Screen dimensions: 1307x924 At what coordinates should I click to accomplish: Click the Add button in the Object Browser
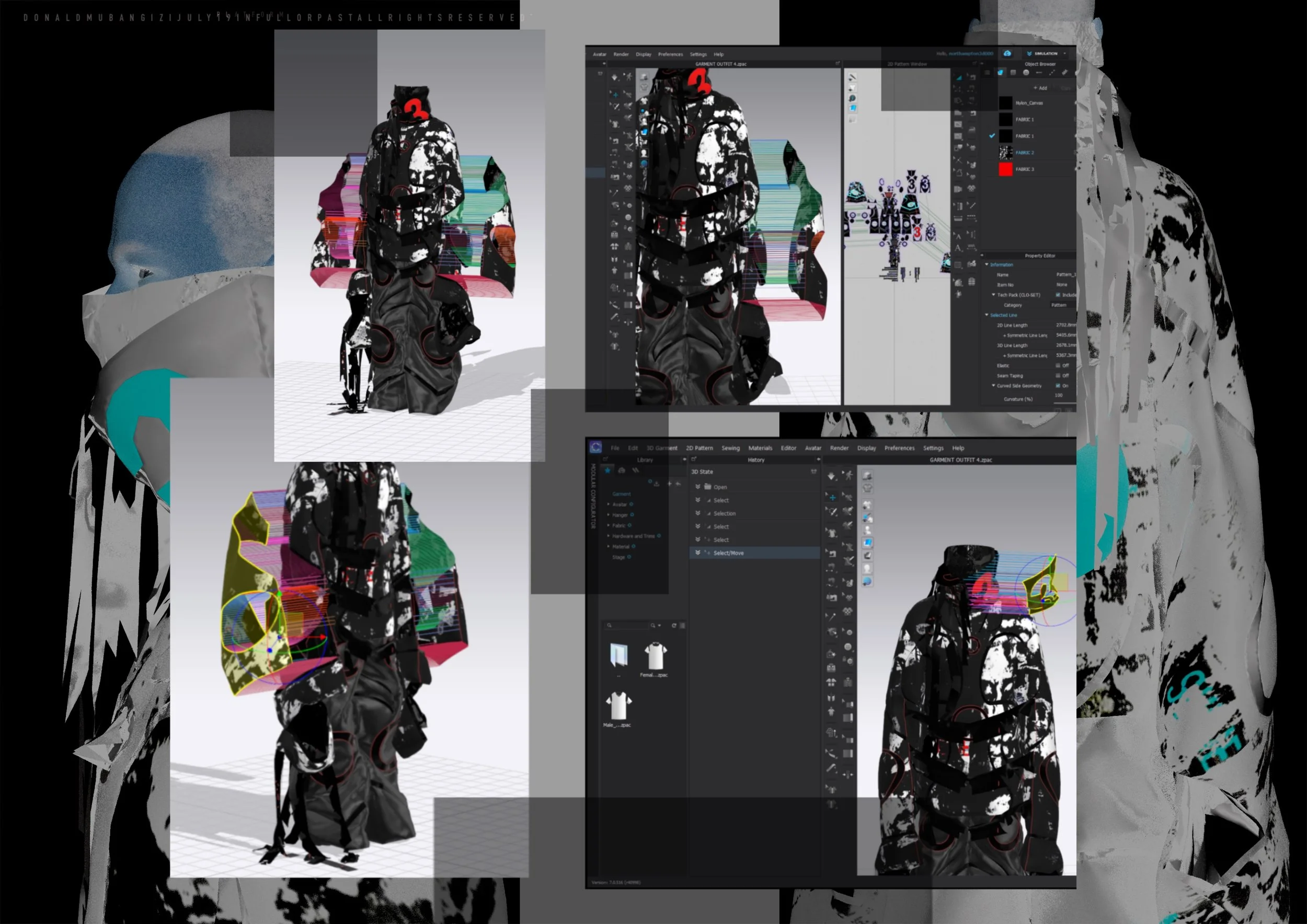click(x=1040, y=88)
